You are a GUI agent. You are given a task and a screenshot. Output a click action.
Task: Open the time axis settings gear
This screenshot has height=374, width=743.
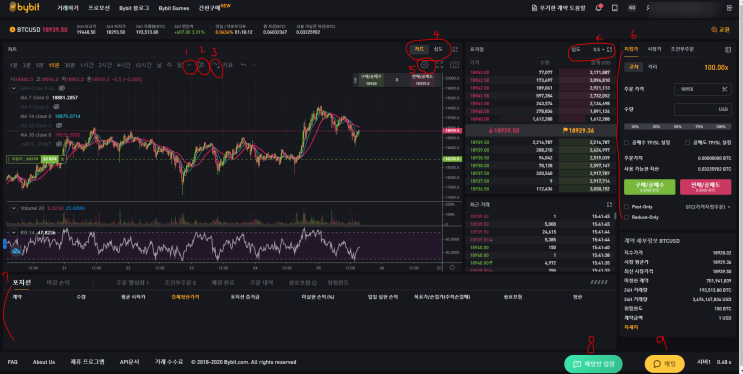pos(452,268)
